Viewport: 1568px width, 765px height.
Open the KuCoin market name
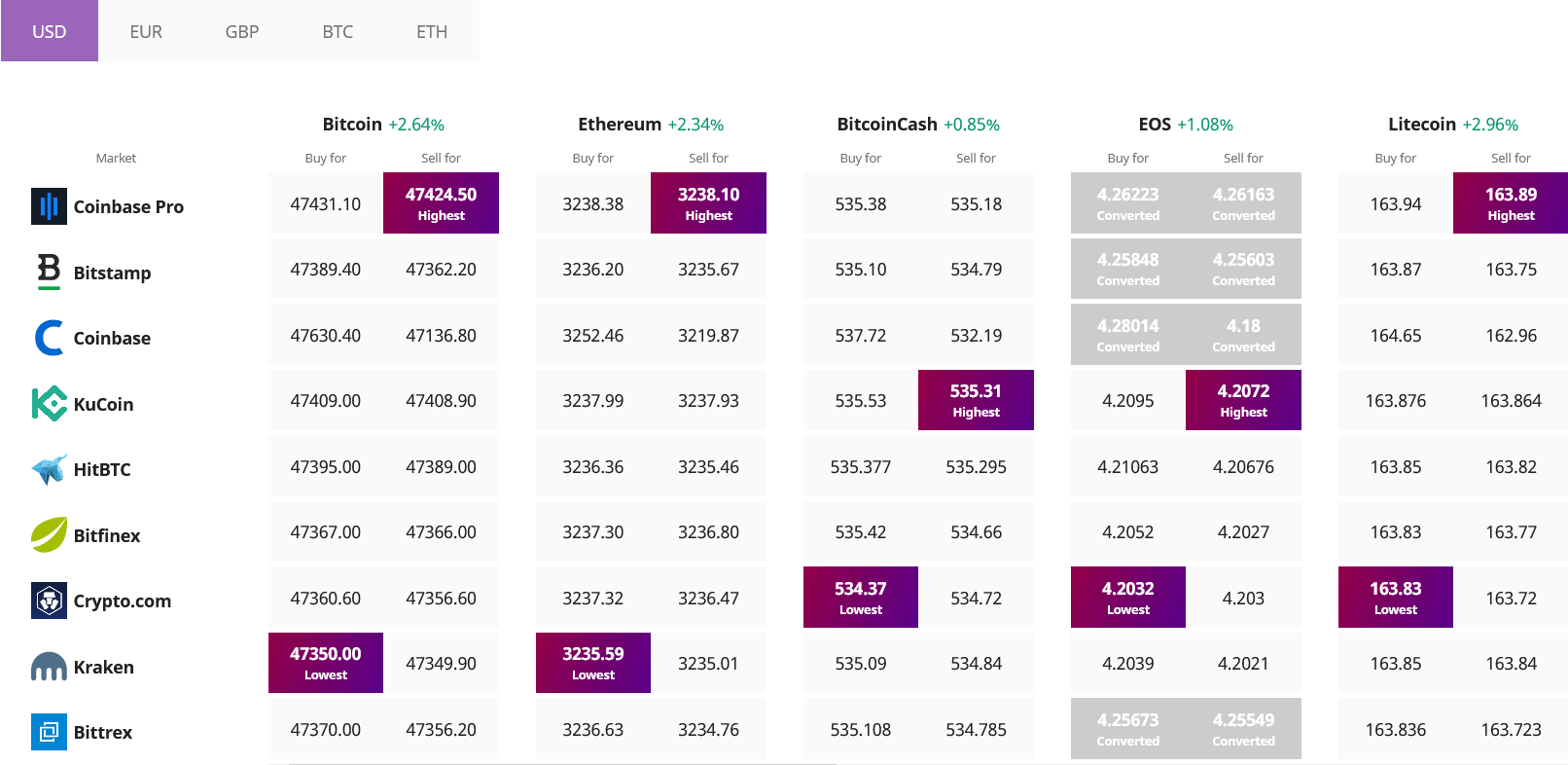103,404
